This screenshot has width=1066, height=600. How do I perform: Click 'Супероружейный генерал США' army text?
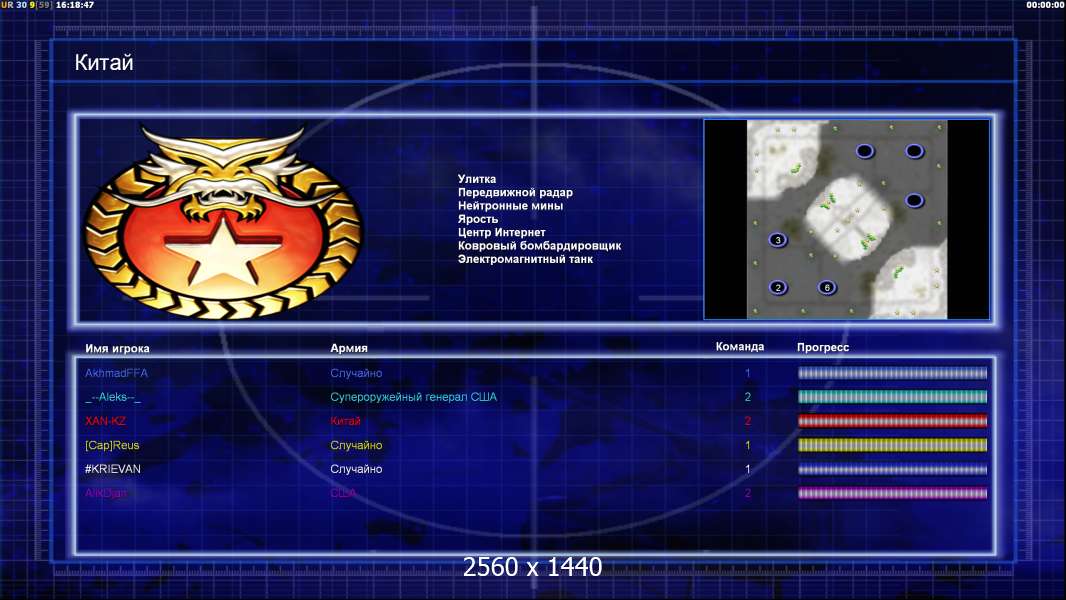click(x=413, y=397)
